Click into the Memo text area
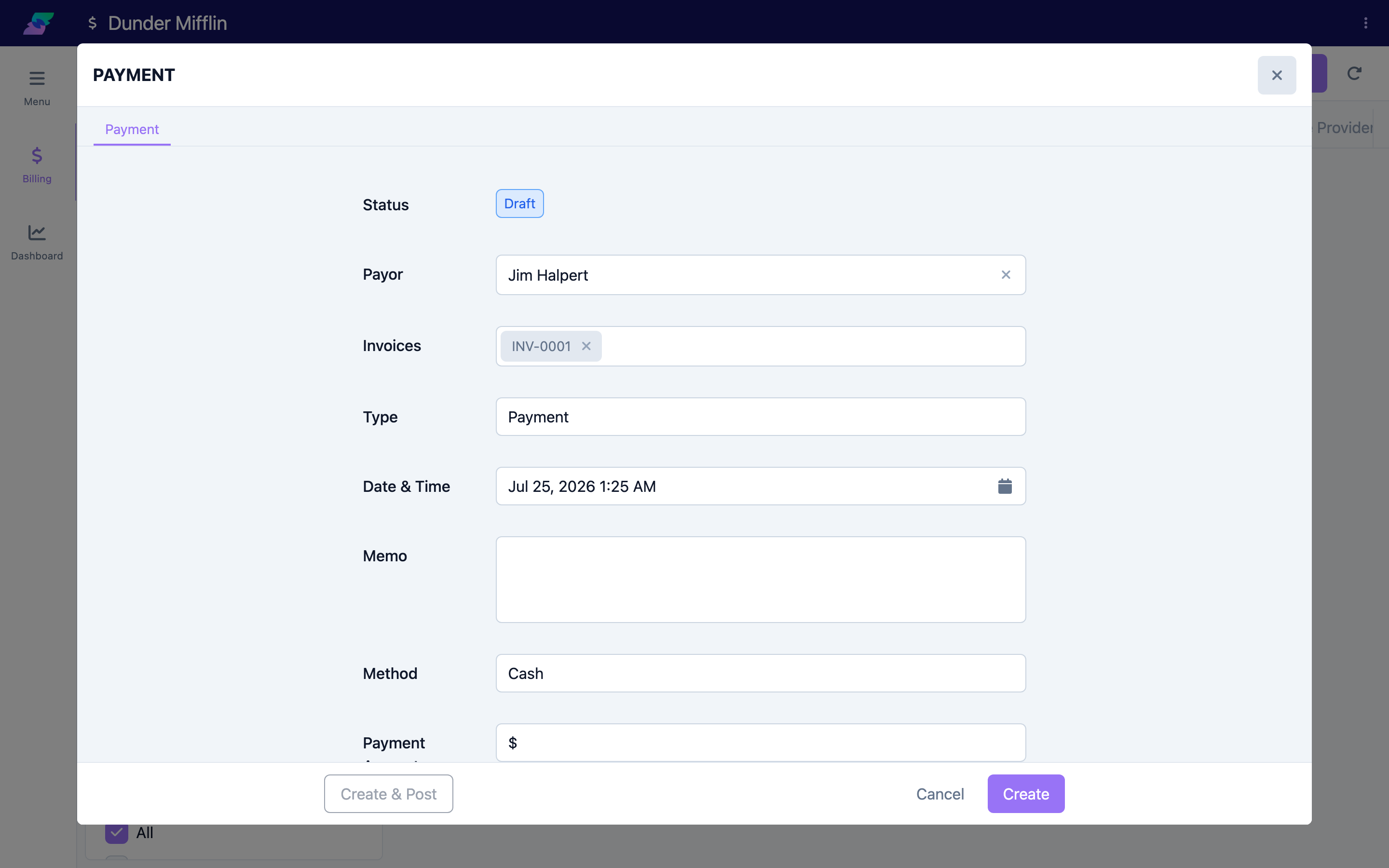 click(x=761, y=580)
